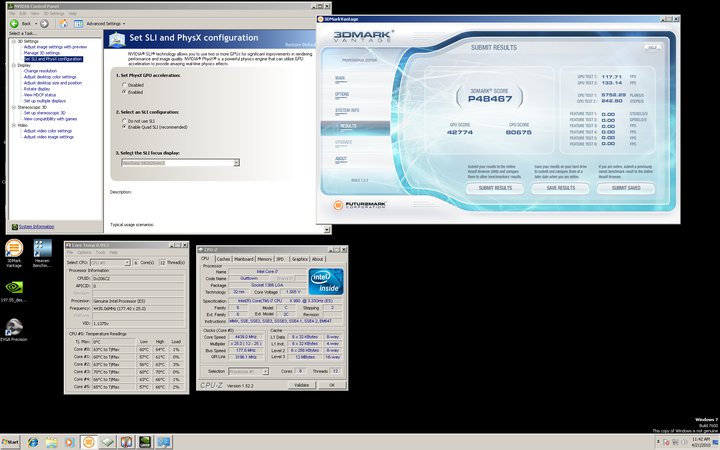
Task: Select Change resolution in task tree
Action: coord(40,71)
